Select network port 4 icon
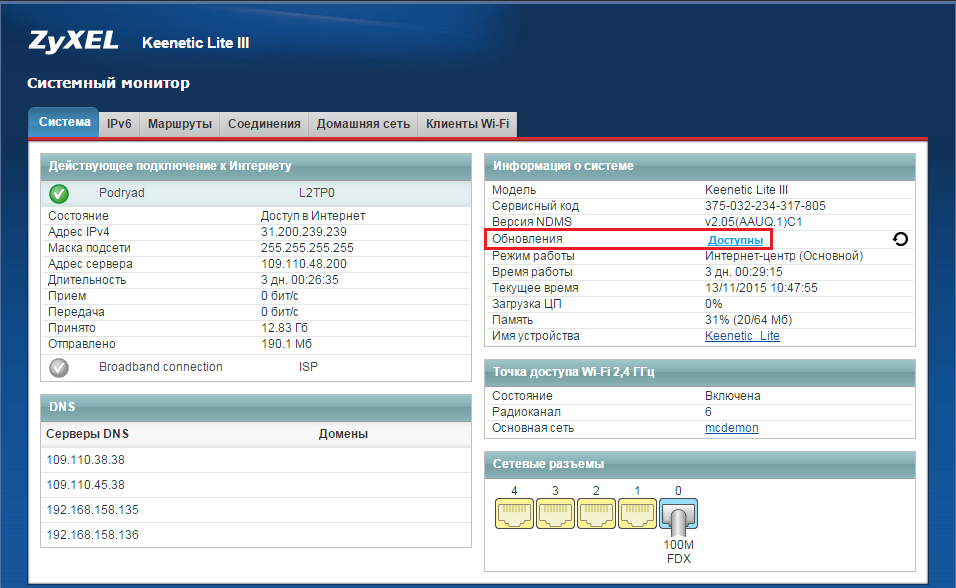The image size is (956, 588). tap(514, 514)
